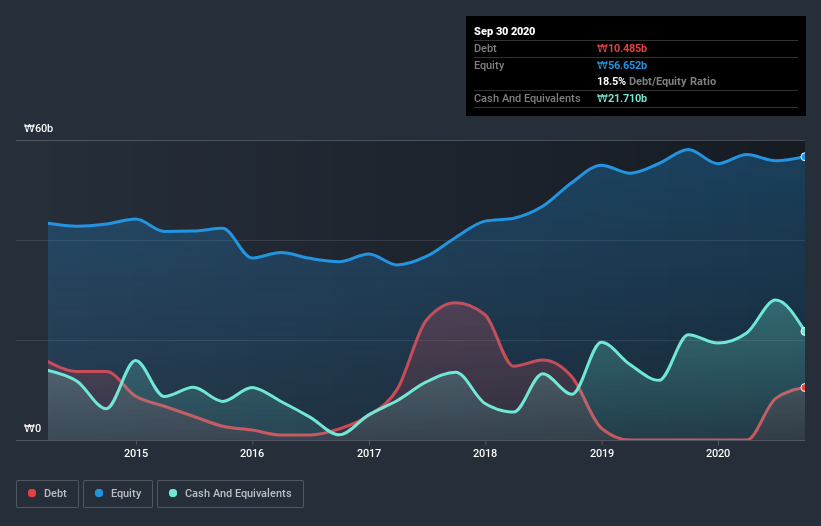
Task: Click the Debt row label in tooltip
Action: (485, 48)
